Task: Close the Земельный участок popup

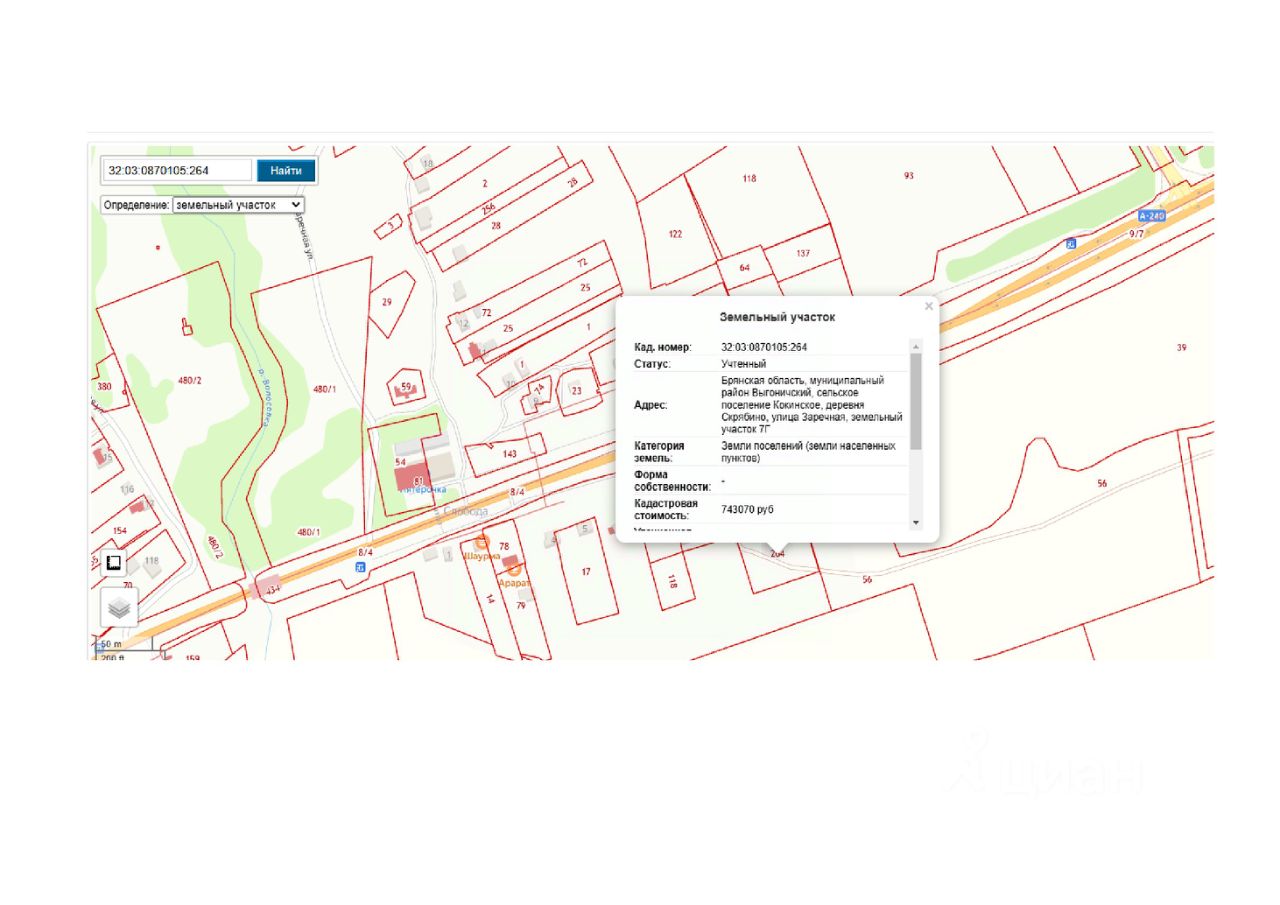Action: [x=929, y=306]
